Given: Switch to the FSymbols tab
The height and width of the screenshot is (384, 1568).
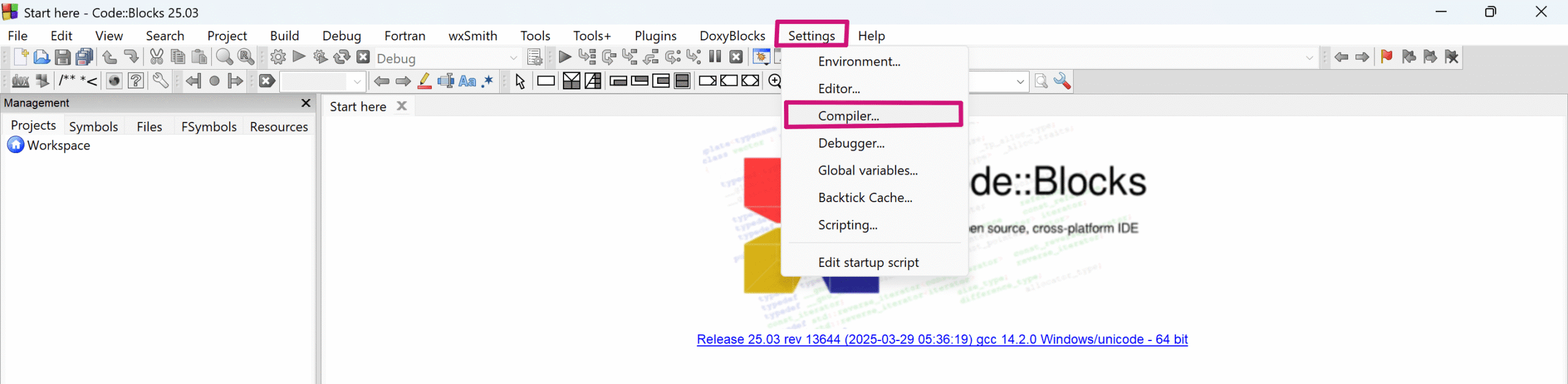Looking at the screenshot, I should (209, 126).
